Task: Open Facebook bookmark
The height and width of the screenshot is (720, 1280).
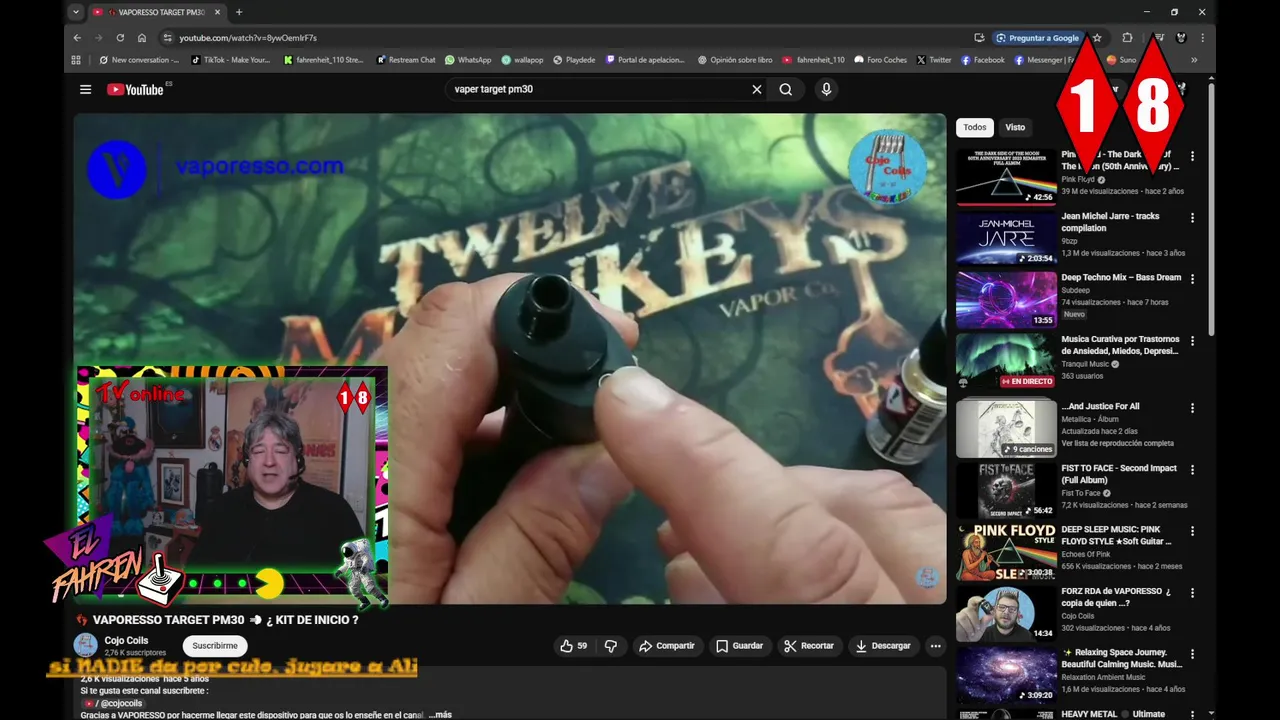Action: (982, 60)
